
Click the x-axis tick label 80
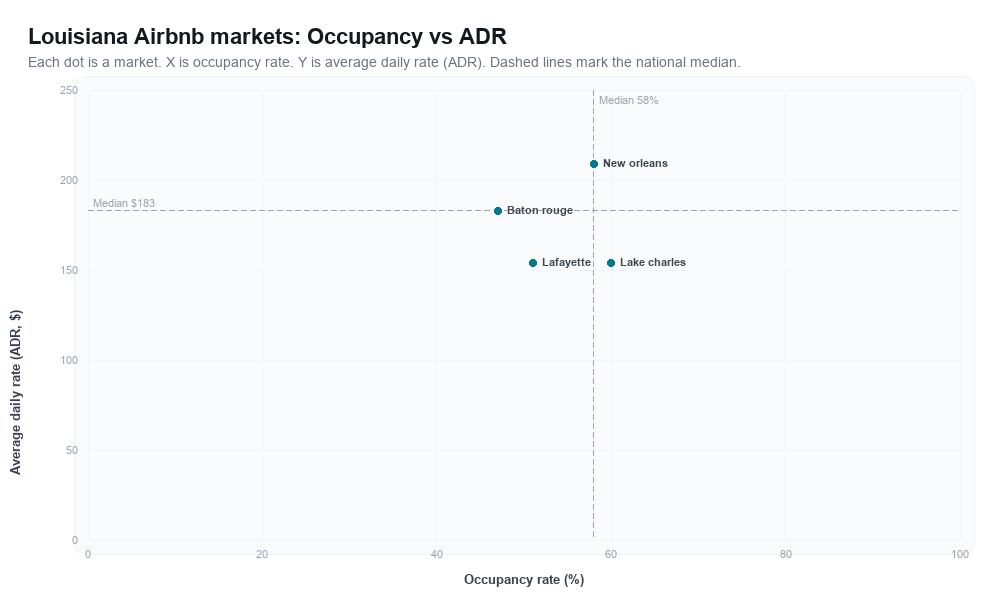(786, 555)
